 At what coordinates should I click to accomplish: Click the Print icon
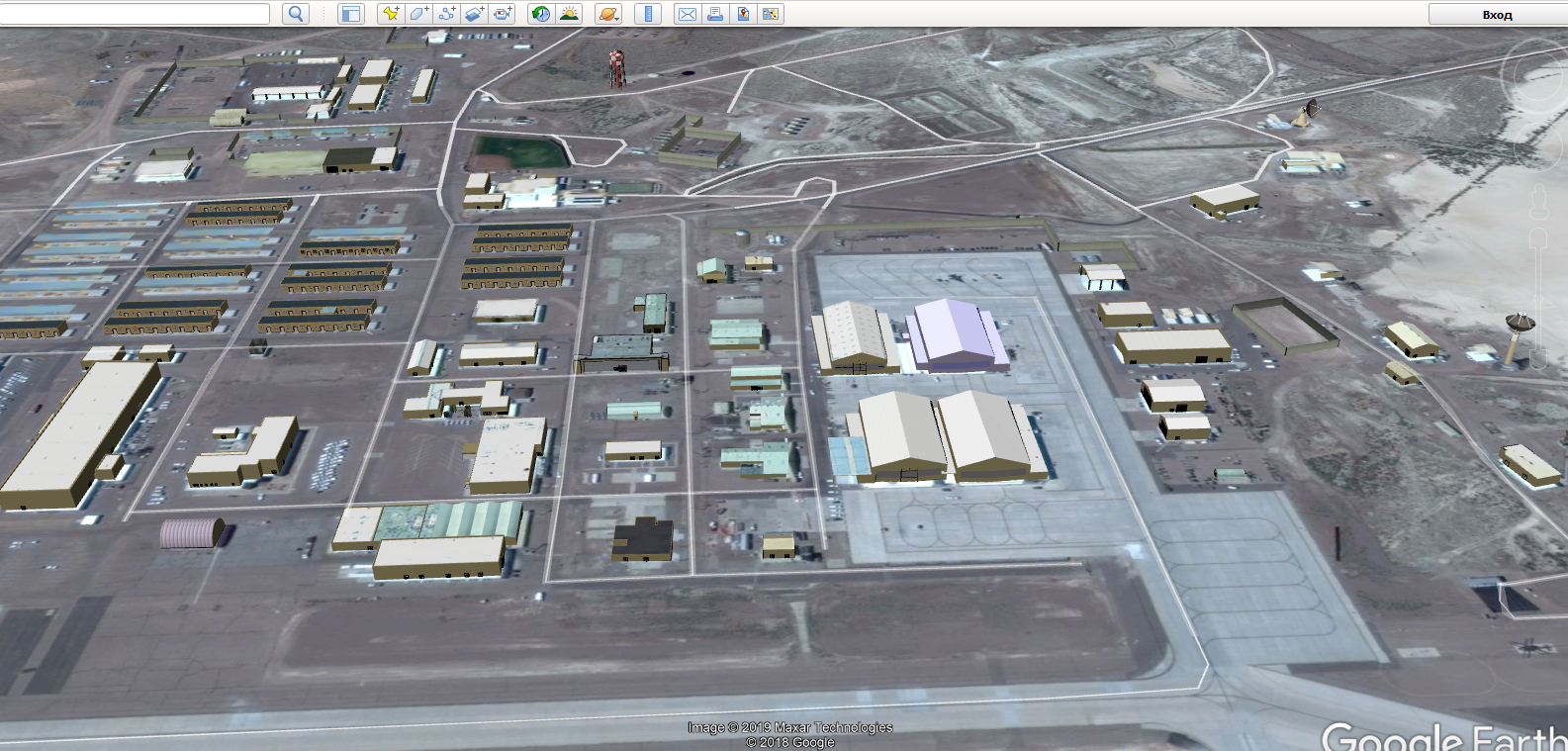(714, 14)
